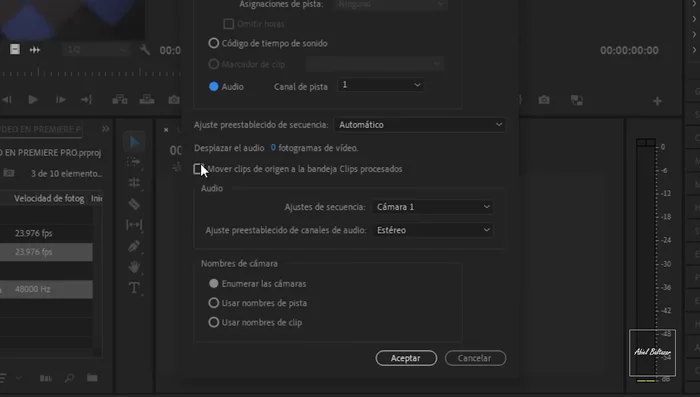Click the Drag Audio Only waveform icon
Image resolution: width=700 pixels, height=397 pixels.
35,50
